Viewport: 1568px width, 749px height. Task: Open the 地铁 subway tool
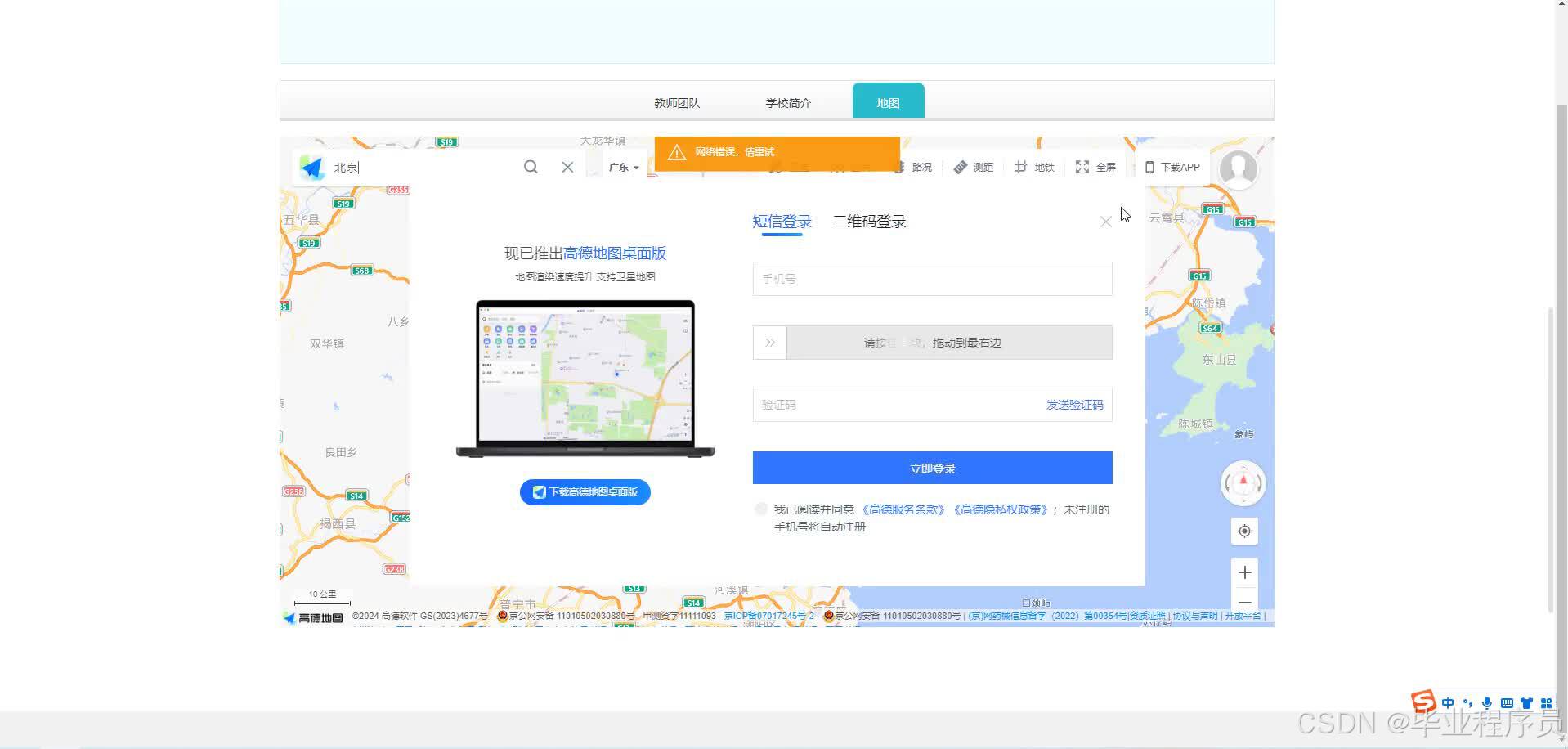click(x=1034, y=167)
